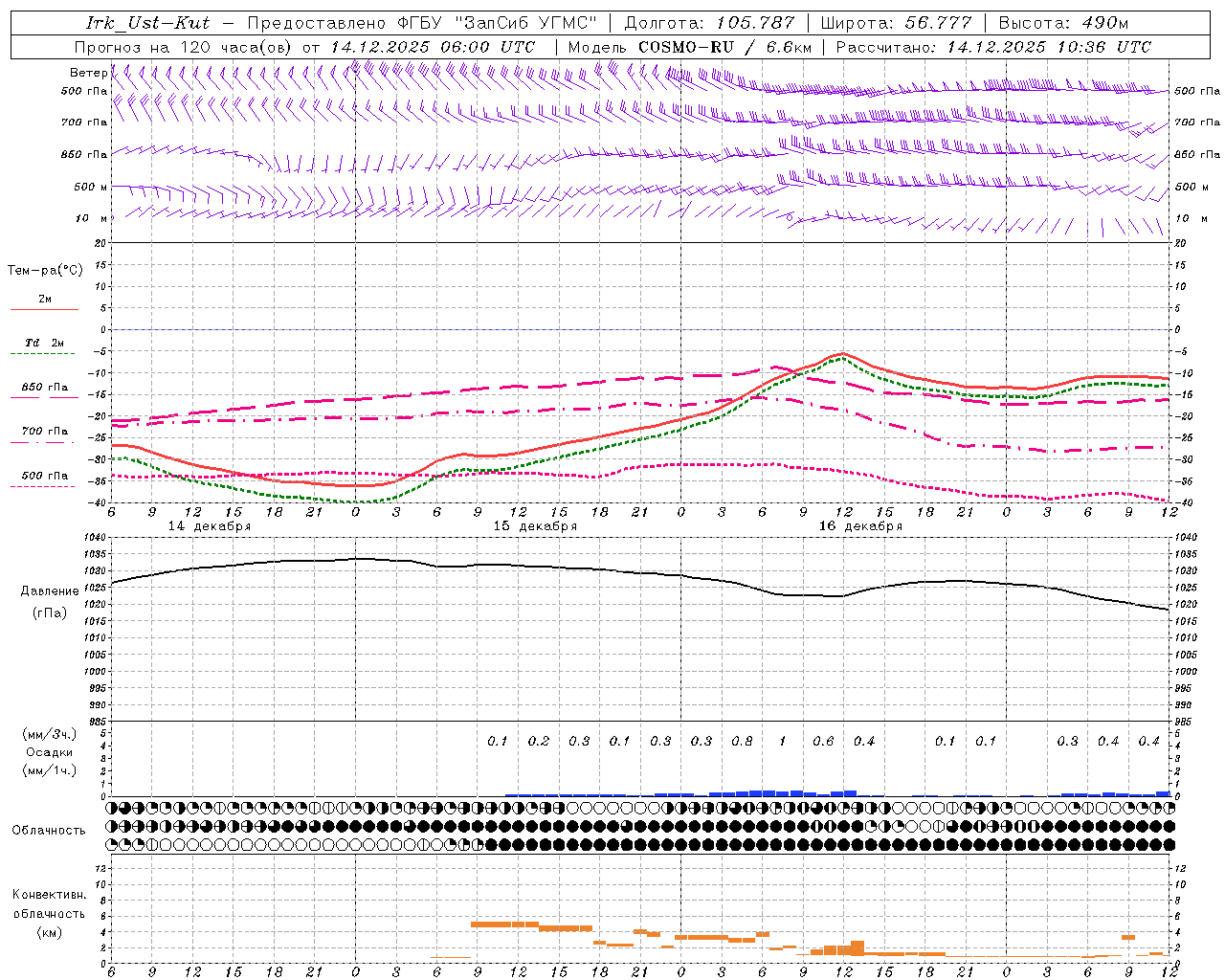
Task: Click the Irk_Ust-Kut station title
Action: point(148,23)
